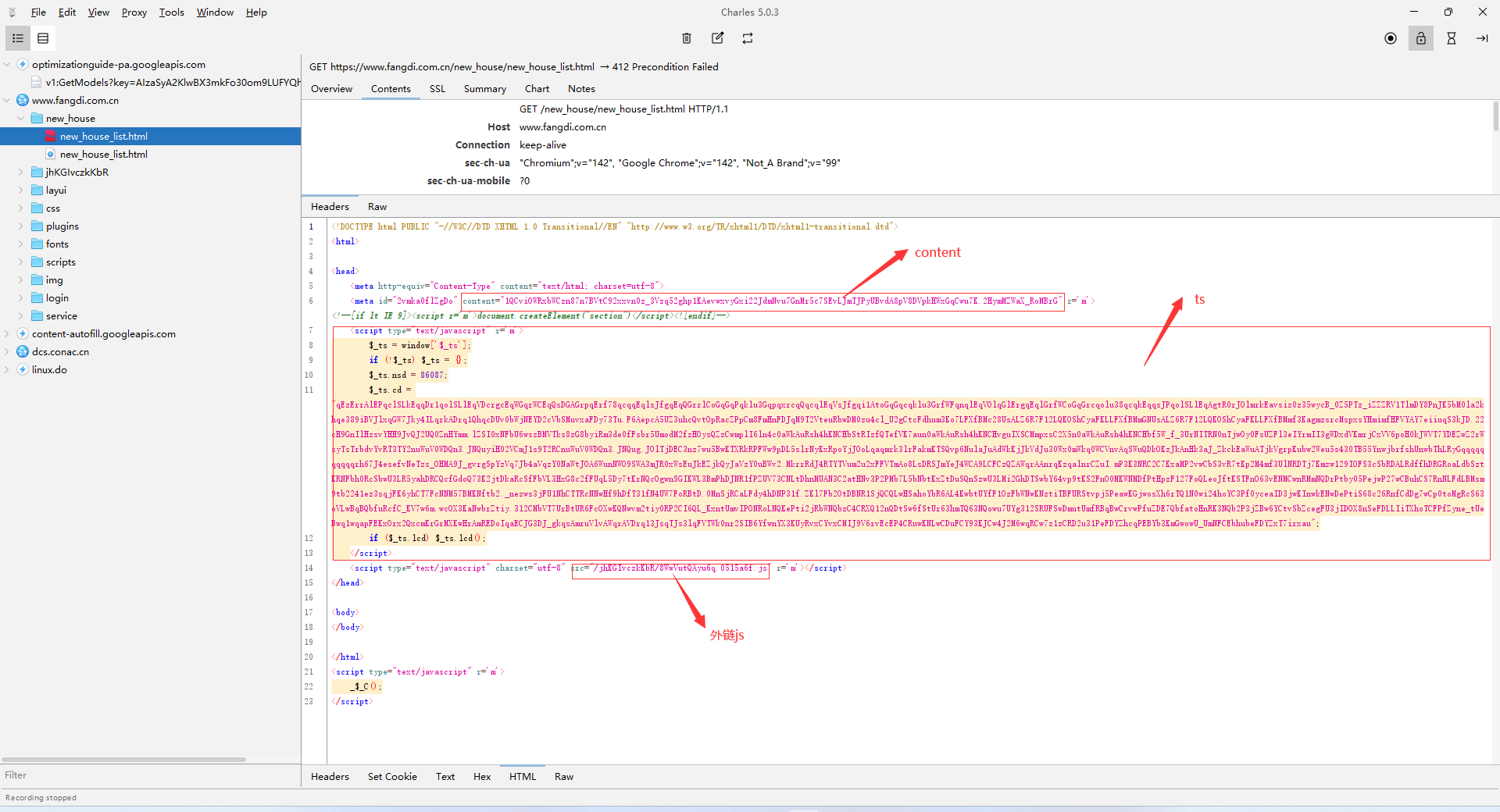
Task: Collapse the www.fangdi.com.cn tree node
Action: 7,100
